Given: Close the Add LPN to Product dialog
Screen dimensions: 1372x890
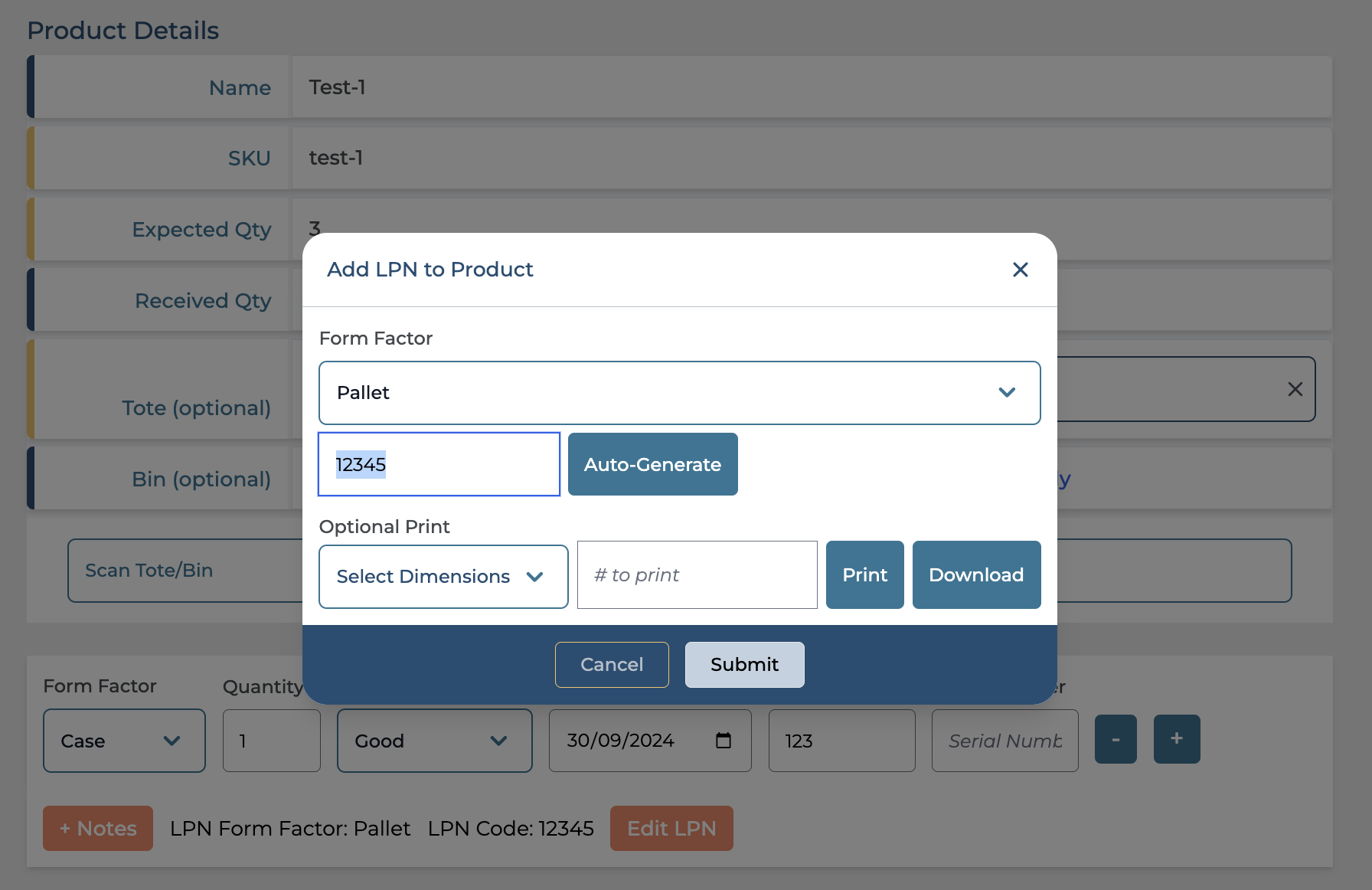Looking at the screenshot, I should [1020, 270].
